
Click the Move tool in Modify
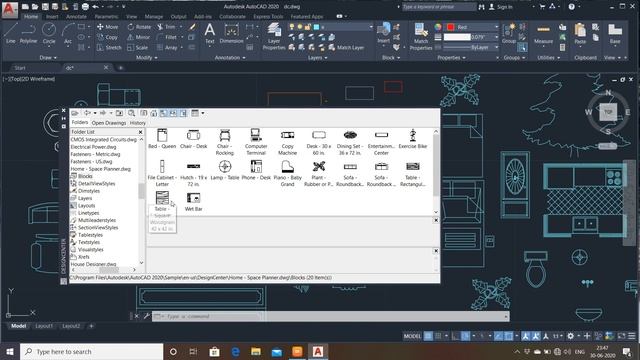[x=108, y=27]
